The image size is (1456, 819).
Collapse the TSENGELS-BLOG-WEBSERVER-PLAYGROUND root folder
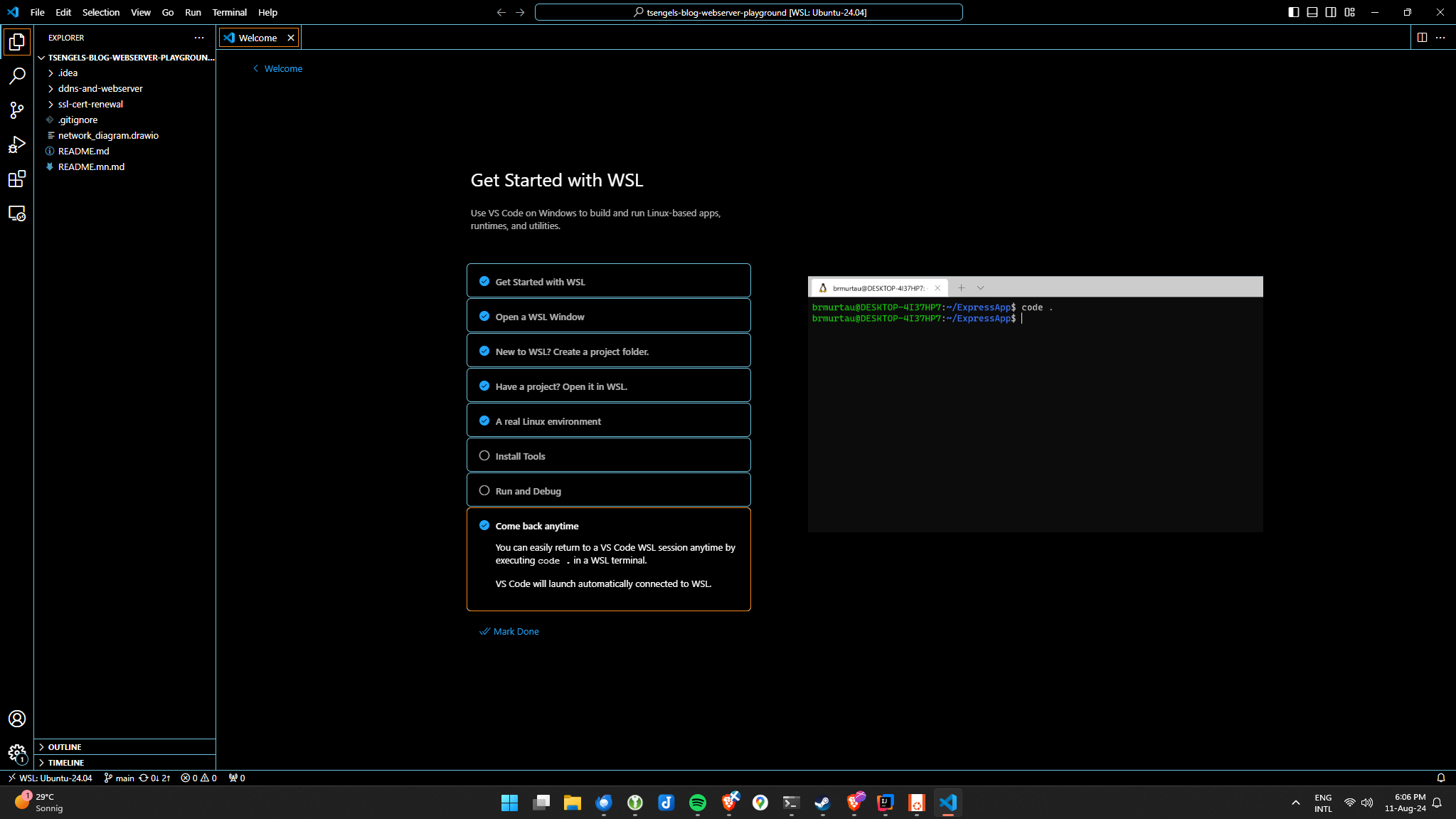point(124,57)
